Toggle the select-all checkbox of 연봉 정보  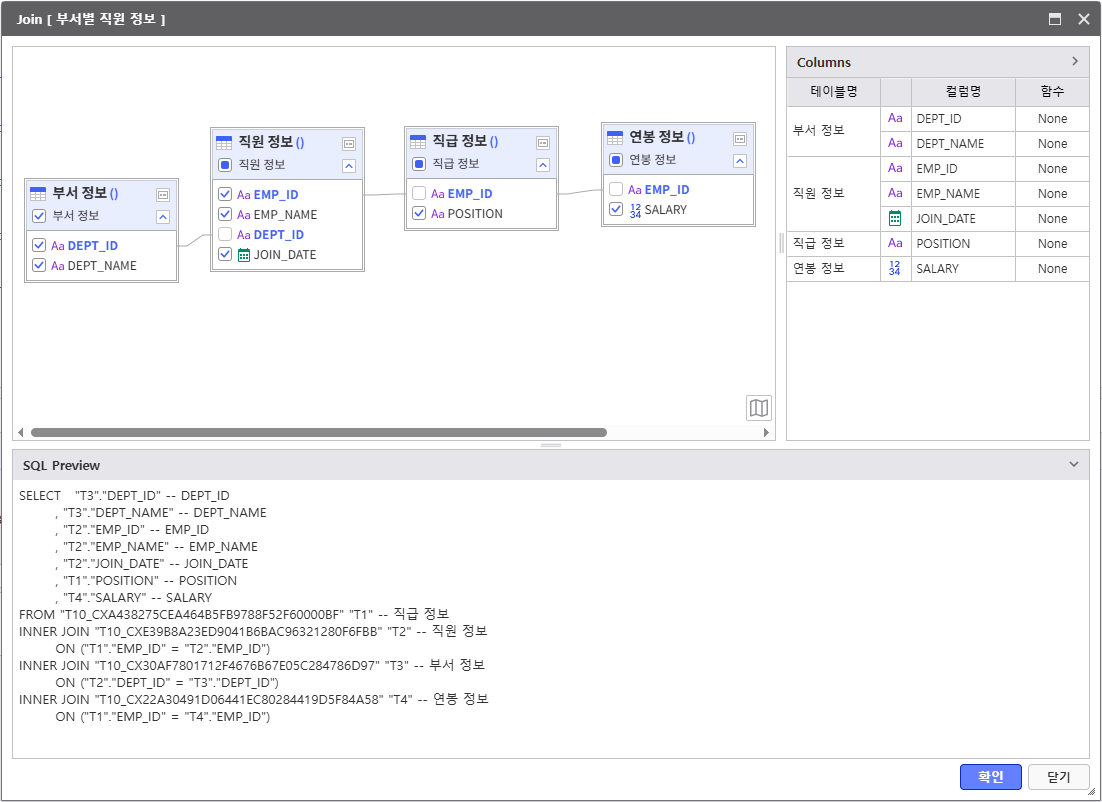pyautogui.click(x=616, y=160)
